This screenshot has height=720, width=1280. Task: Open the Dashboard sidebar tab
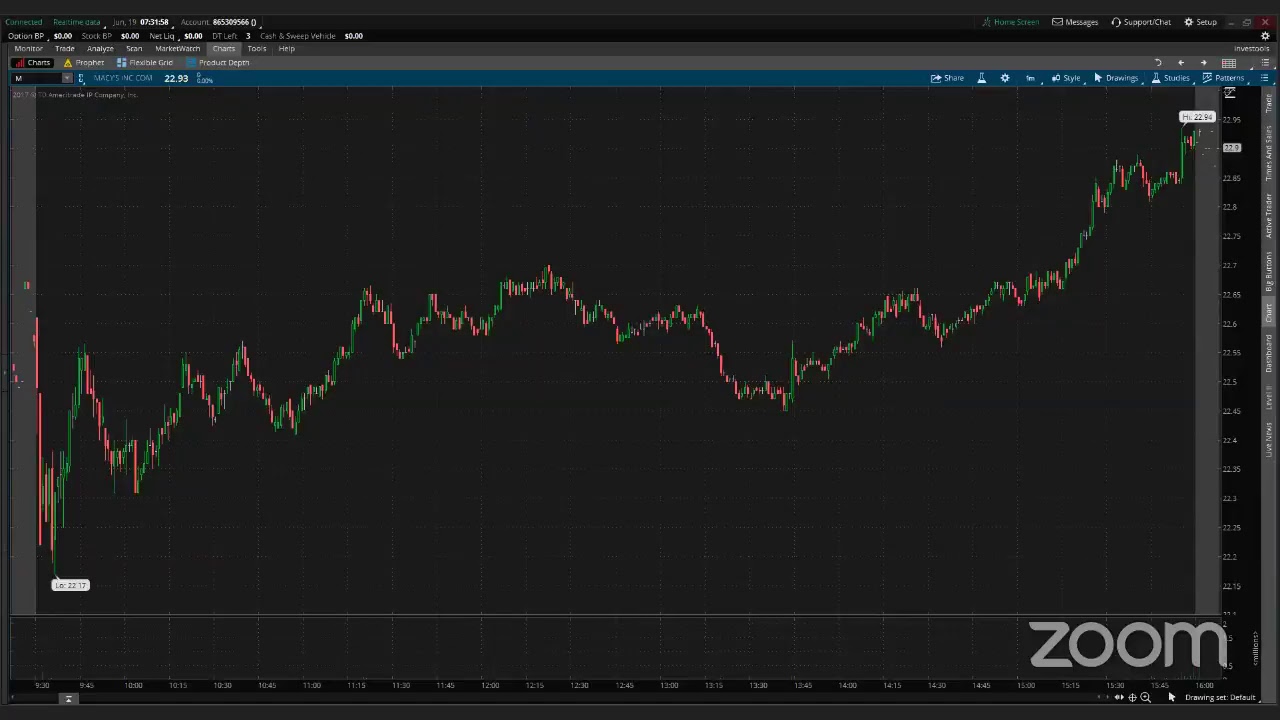coord(1269,354)
